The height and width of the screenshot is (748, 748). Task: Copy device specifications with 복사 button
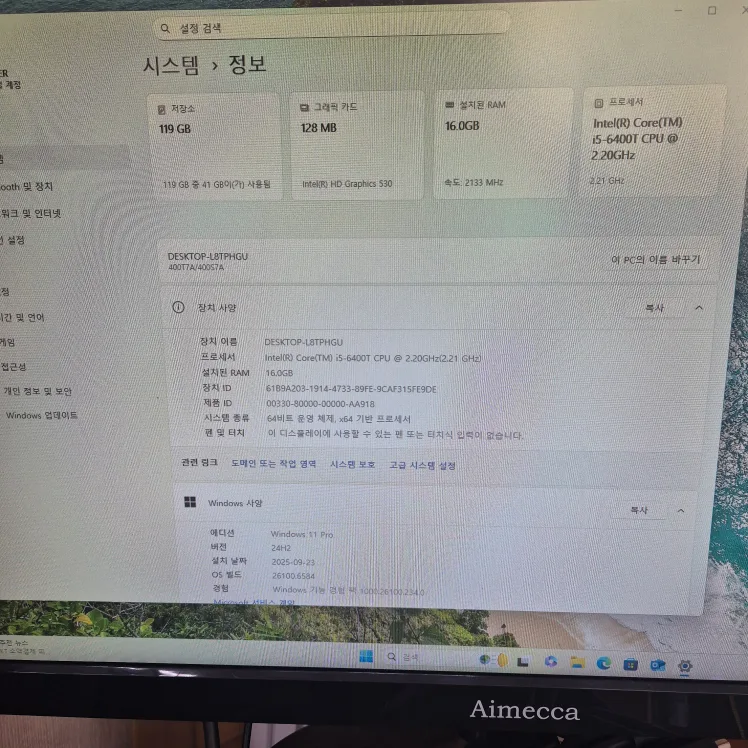(654, 308)
